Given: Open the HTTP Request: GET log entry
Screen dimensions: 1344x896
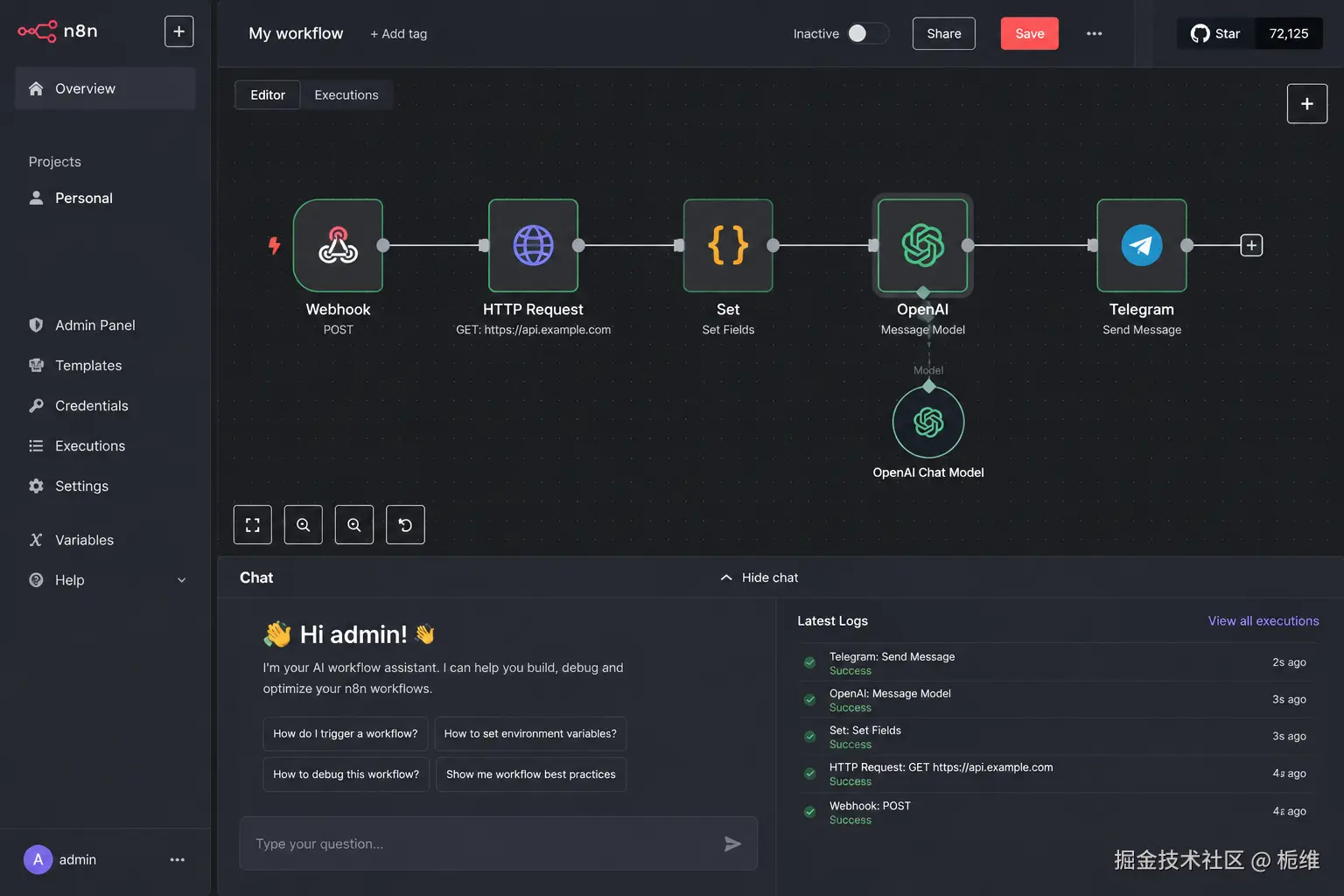Looking at the screenshot, I should (1059, 774).
